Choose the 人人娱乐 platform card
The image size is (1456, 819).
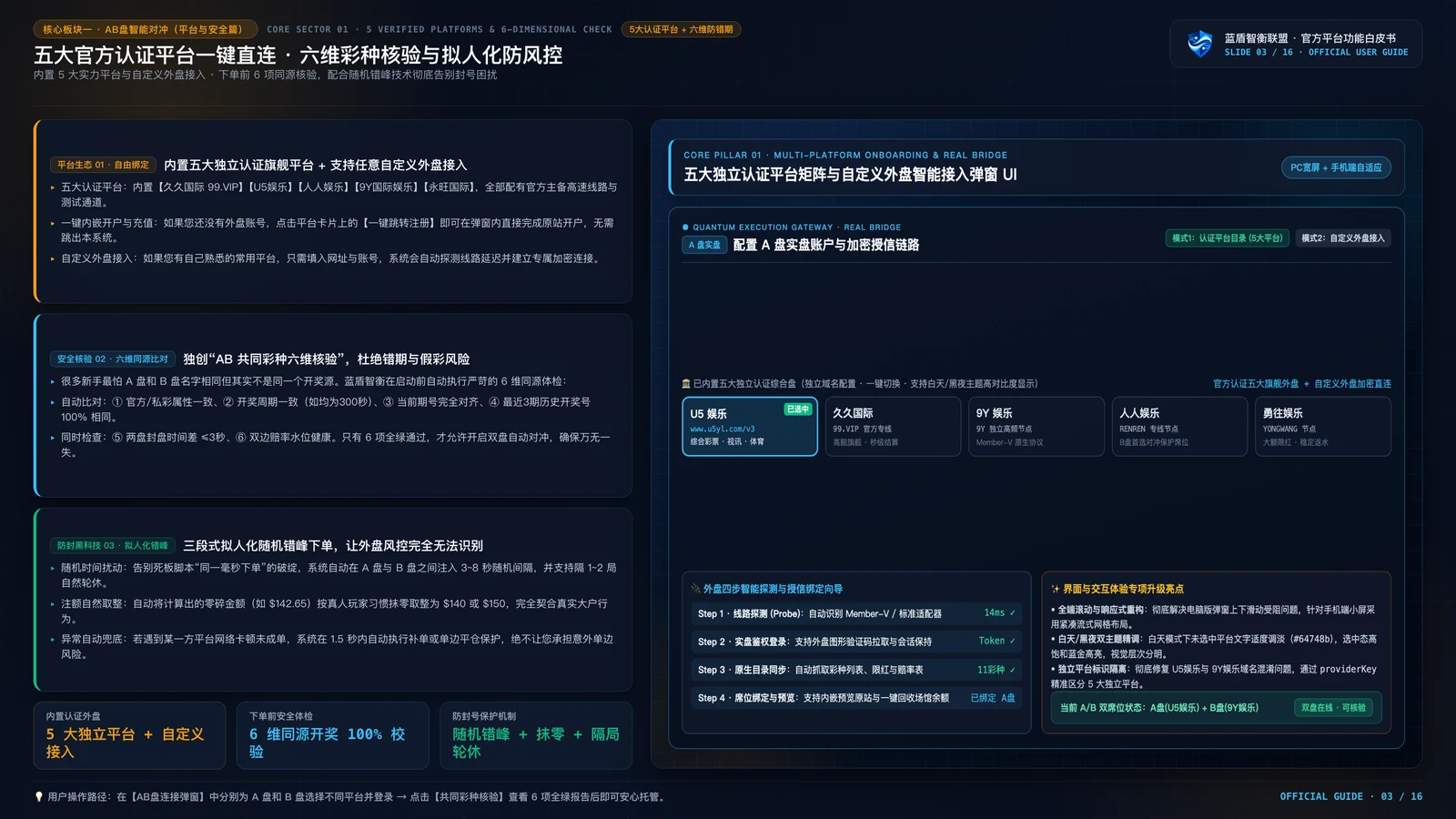point(1179,427)
